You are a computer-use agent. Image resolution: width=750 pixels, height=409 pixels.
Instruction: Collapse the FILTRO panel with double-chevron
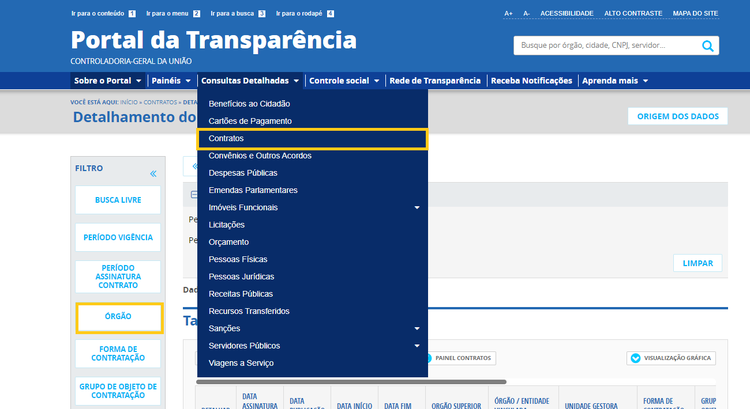tap(153, 174)
